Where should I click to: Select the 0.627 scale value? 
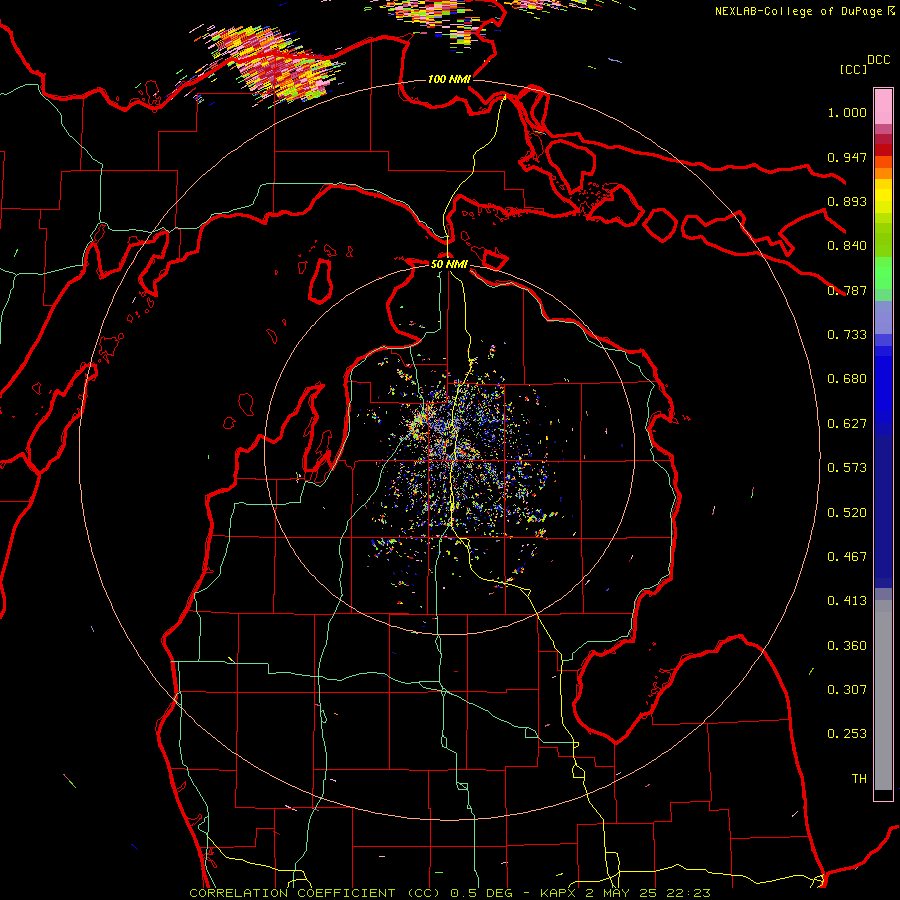tap(847, 424)
